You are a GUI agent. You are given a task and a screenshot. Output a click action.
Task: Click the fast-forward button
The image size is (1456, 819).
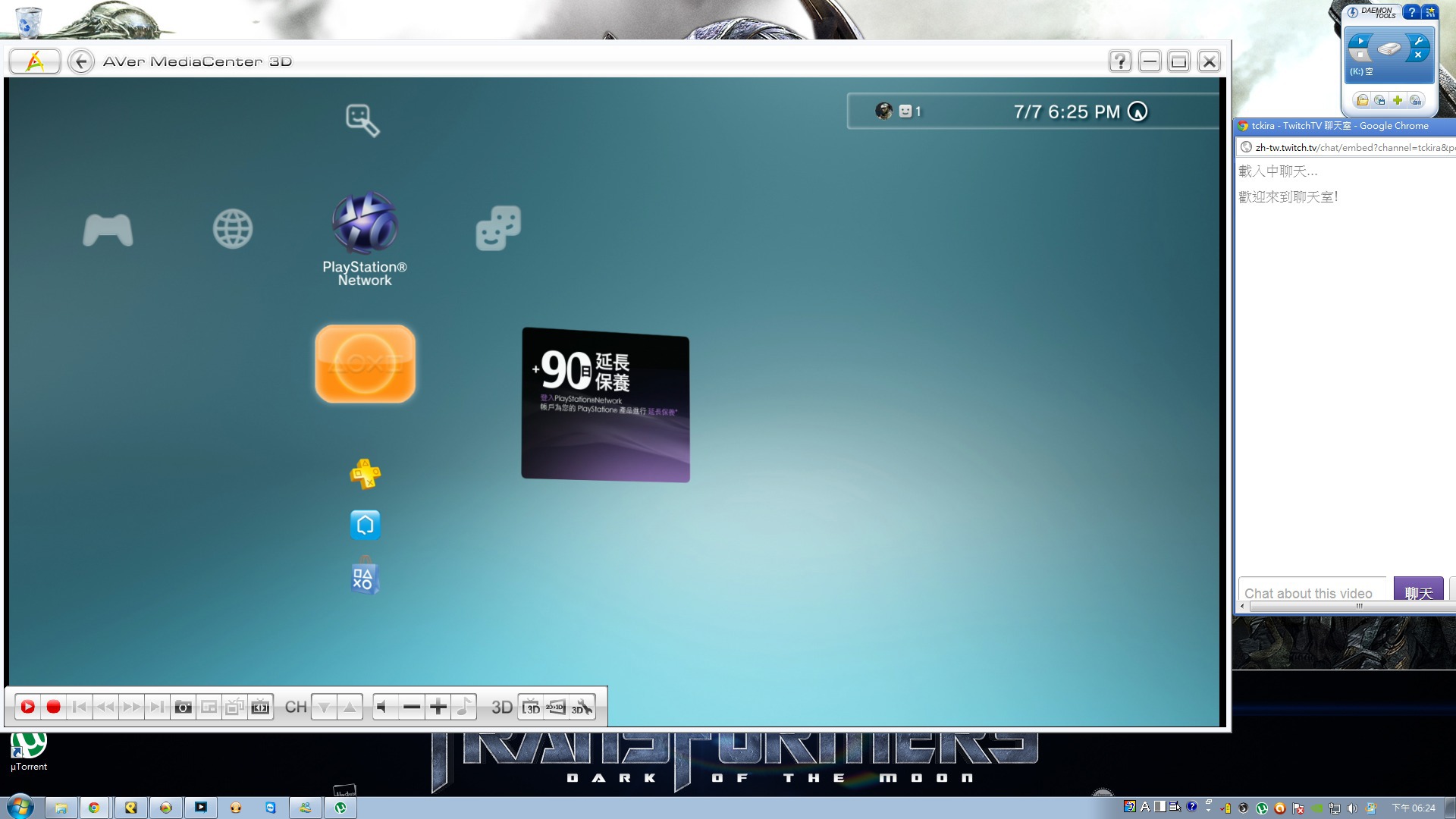pos(131,707)
